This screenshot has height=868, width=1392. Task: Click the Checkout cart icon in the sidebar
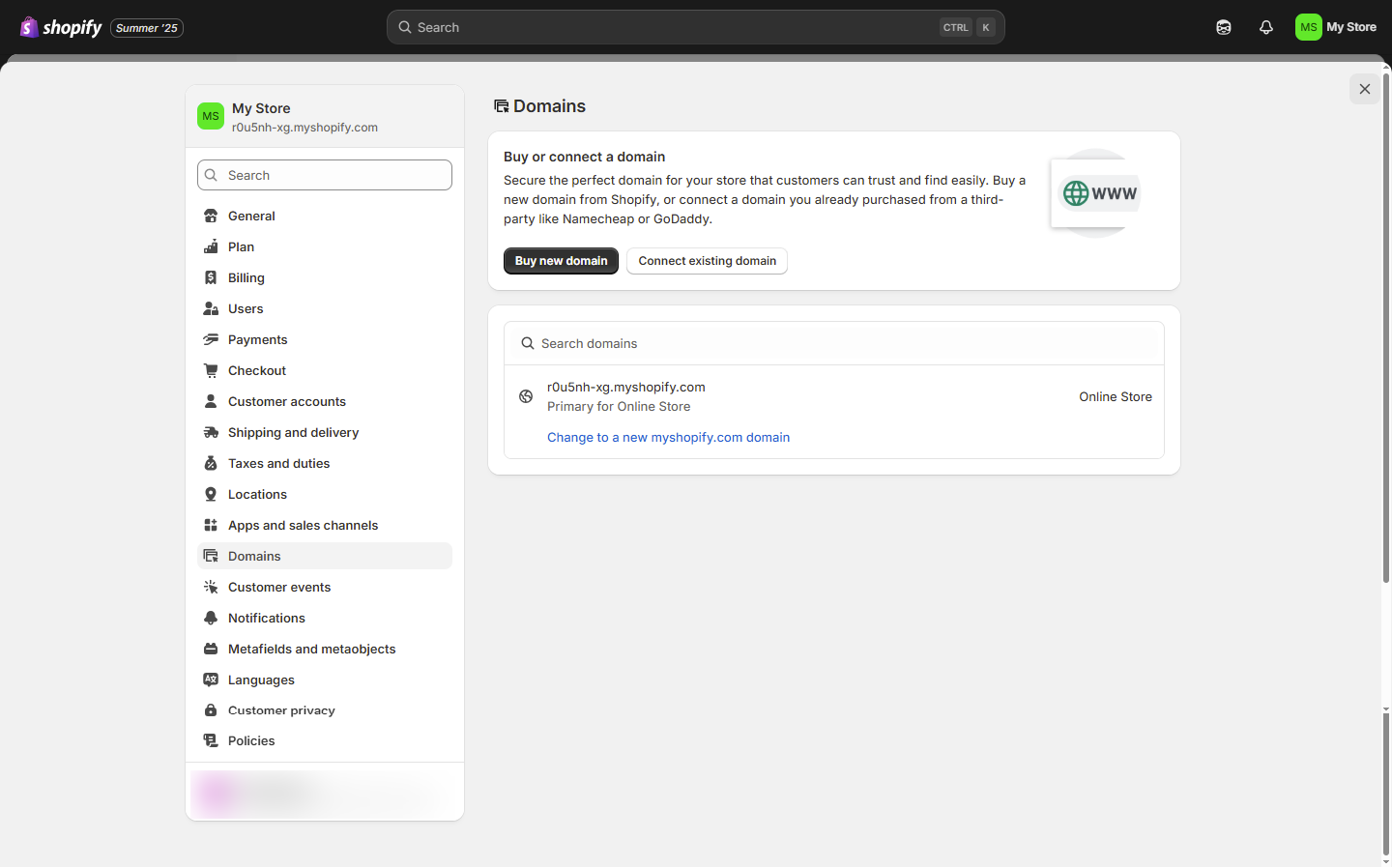click(x=211, y=370)
